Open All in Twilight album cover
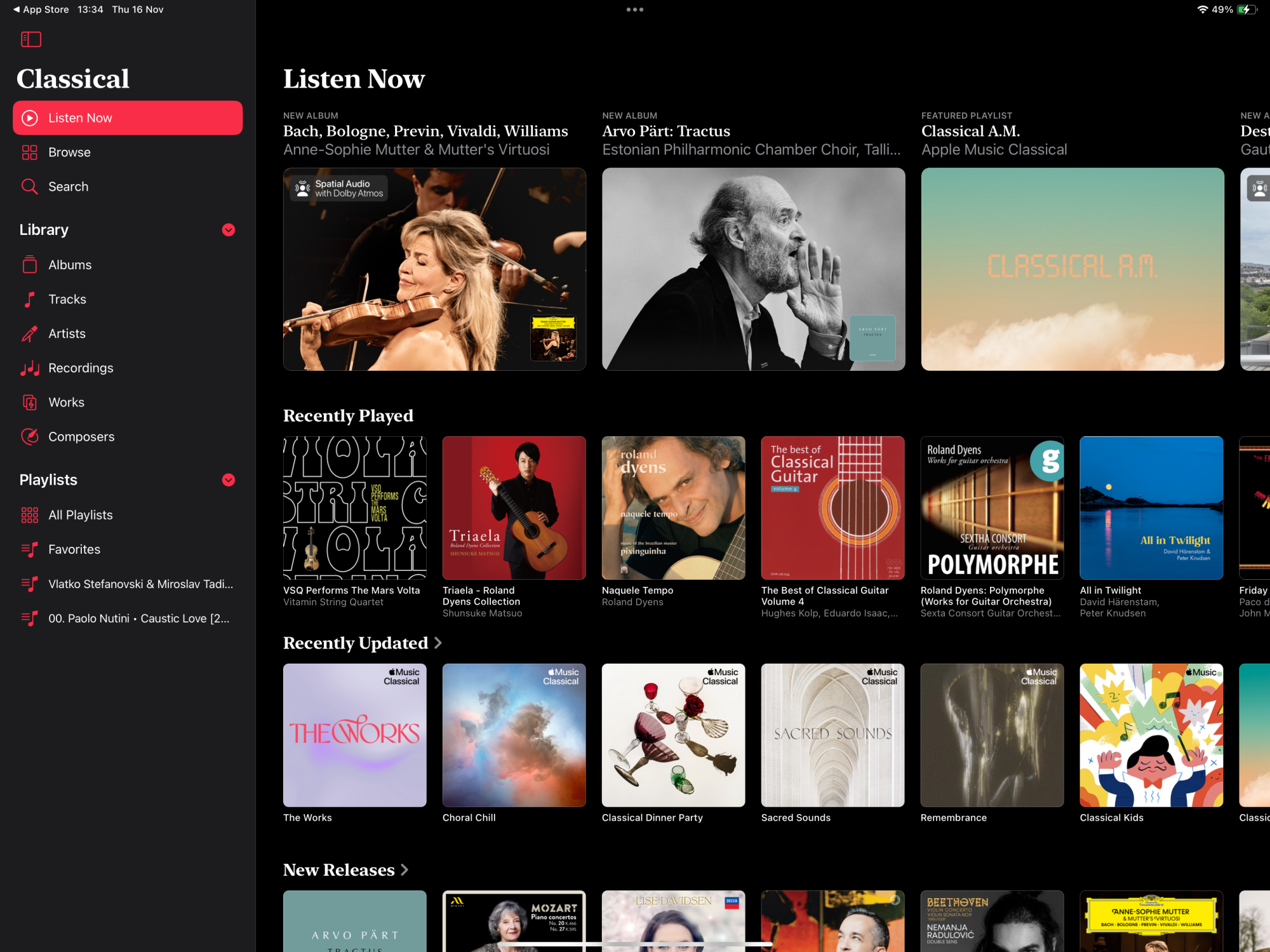This screenshot has height=952, width=1270. [1152, 507]
